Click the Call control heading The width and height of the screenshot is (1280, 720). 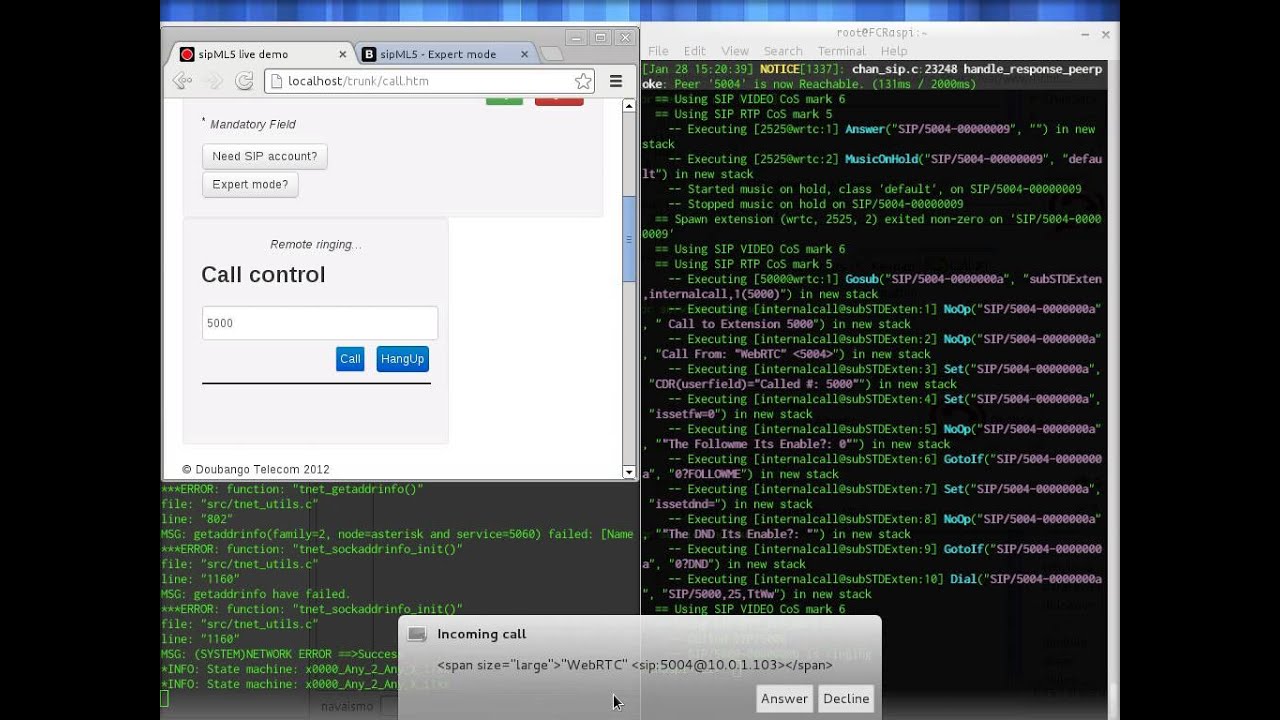point(263,275)
